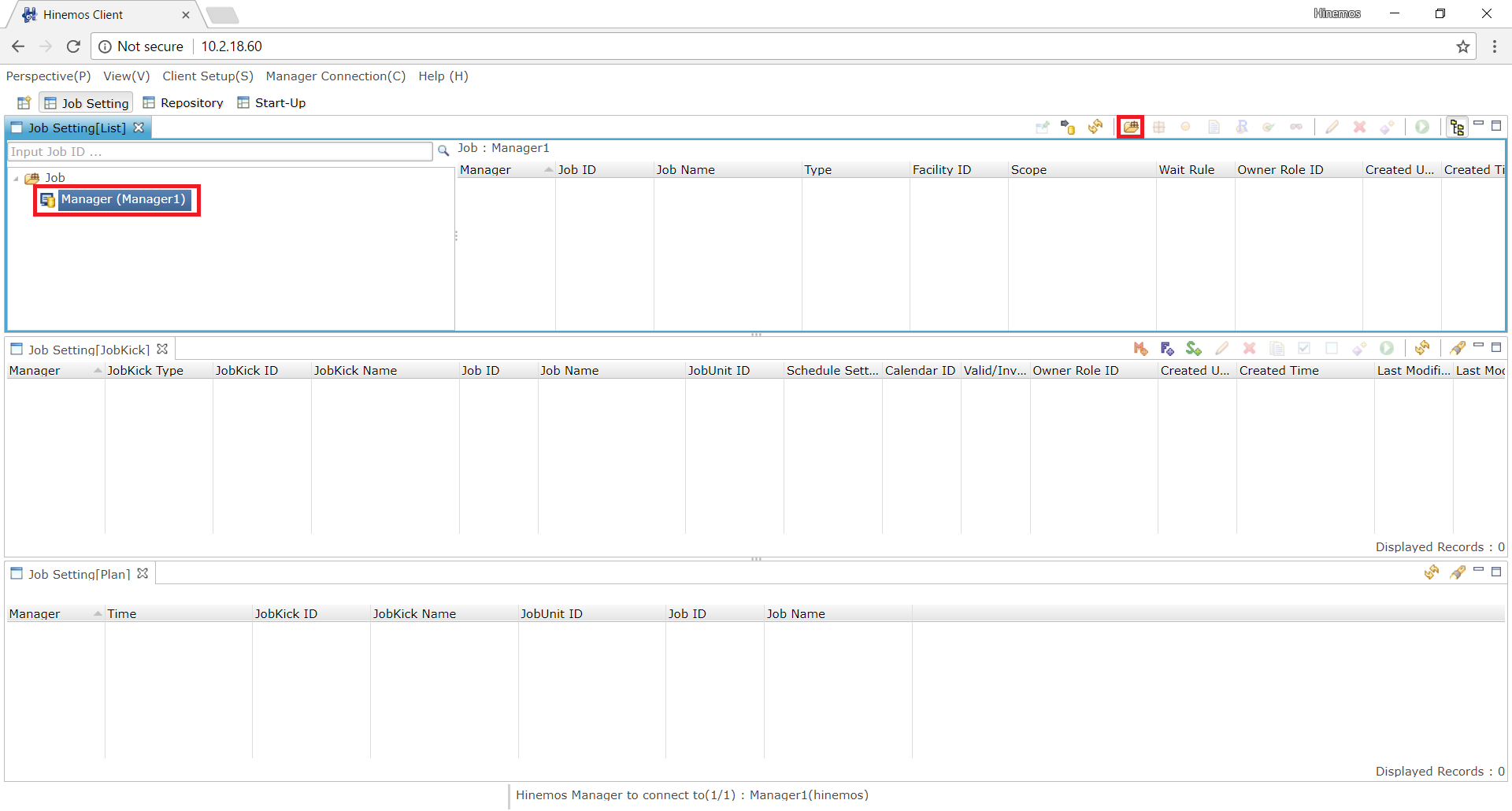Open the Chrome three-dot menu
Viewport: 1512px width, 811px height.
coord(1494,46)
